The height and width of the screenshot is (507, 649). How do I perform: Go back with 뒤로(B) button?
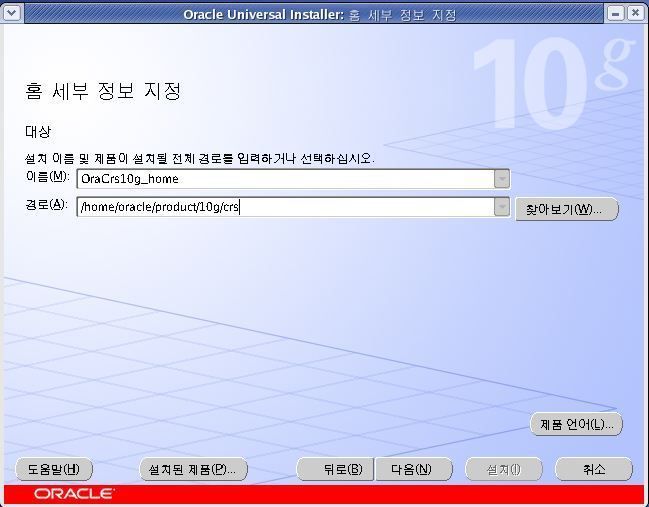335,469
